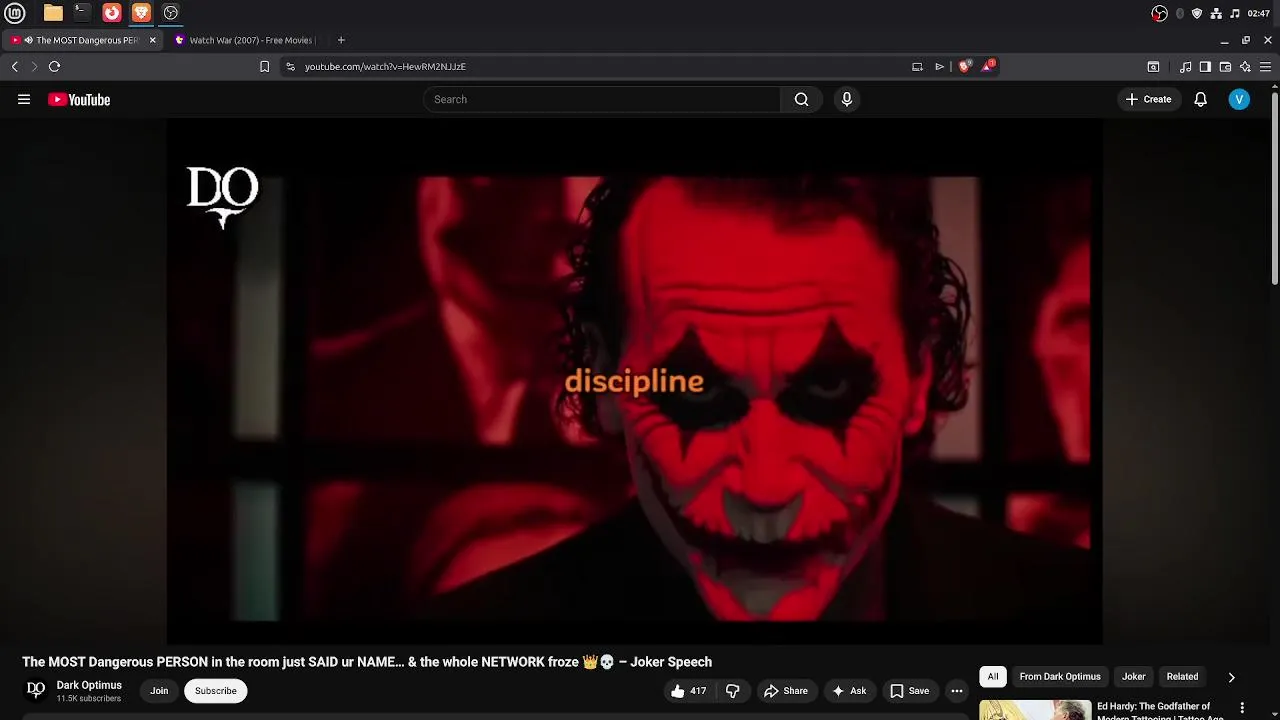View site information icon in address bar

[x=290, y=66]
